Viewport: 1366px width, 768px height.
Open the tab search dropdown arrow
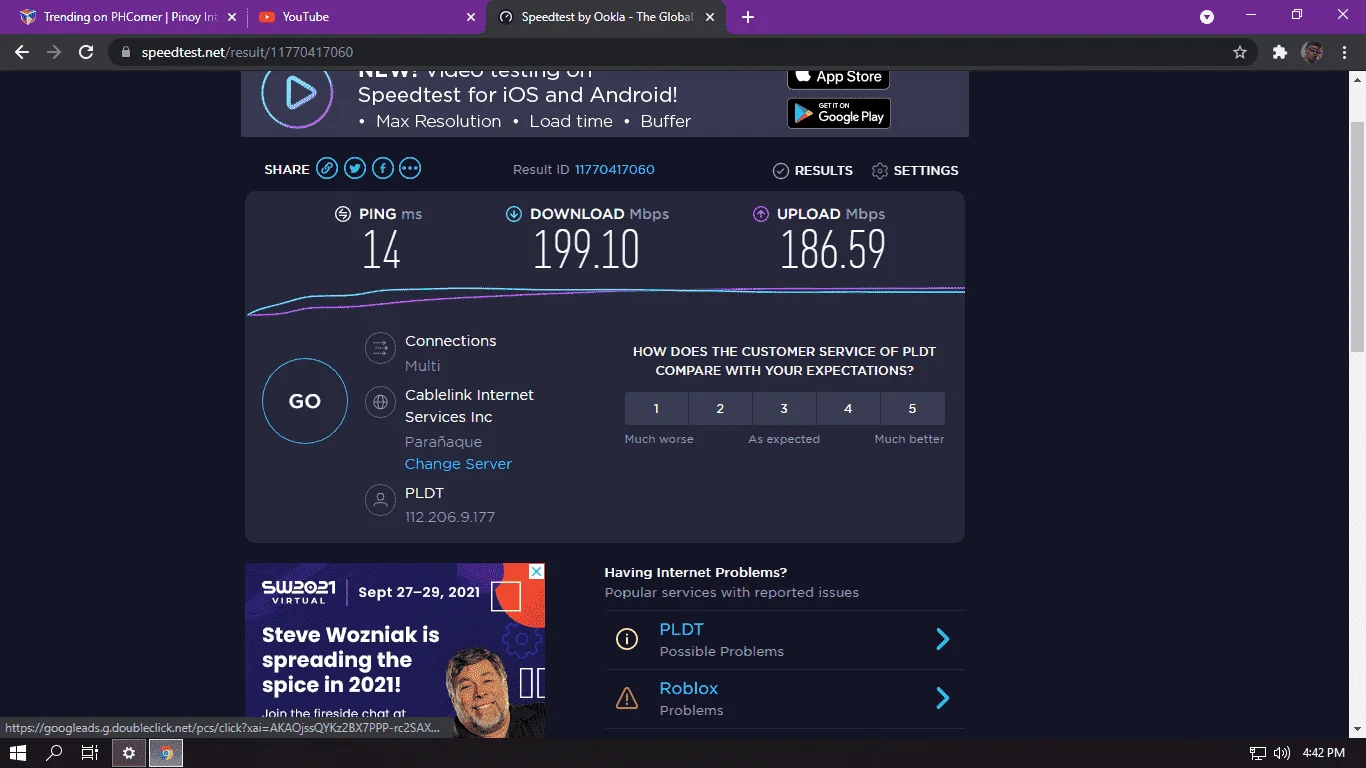click(1207, 17)
